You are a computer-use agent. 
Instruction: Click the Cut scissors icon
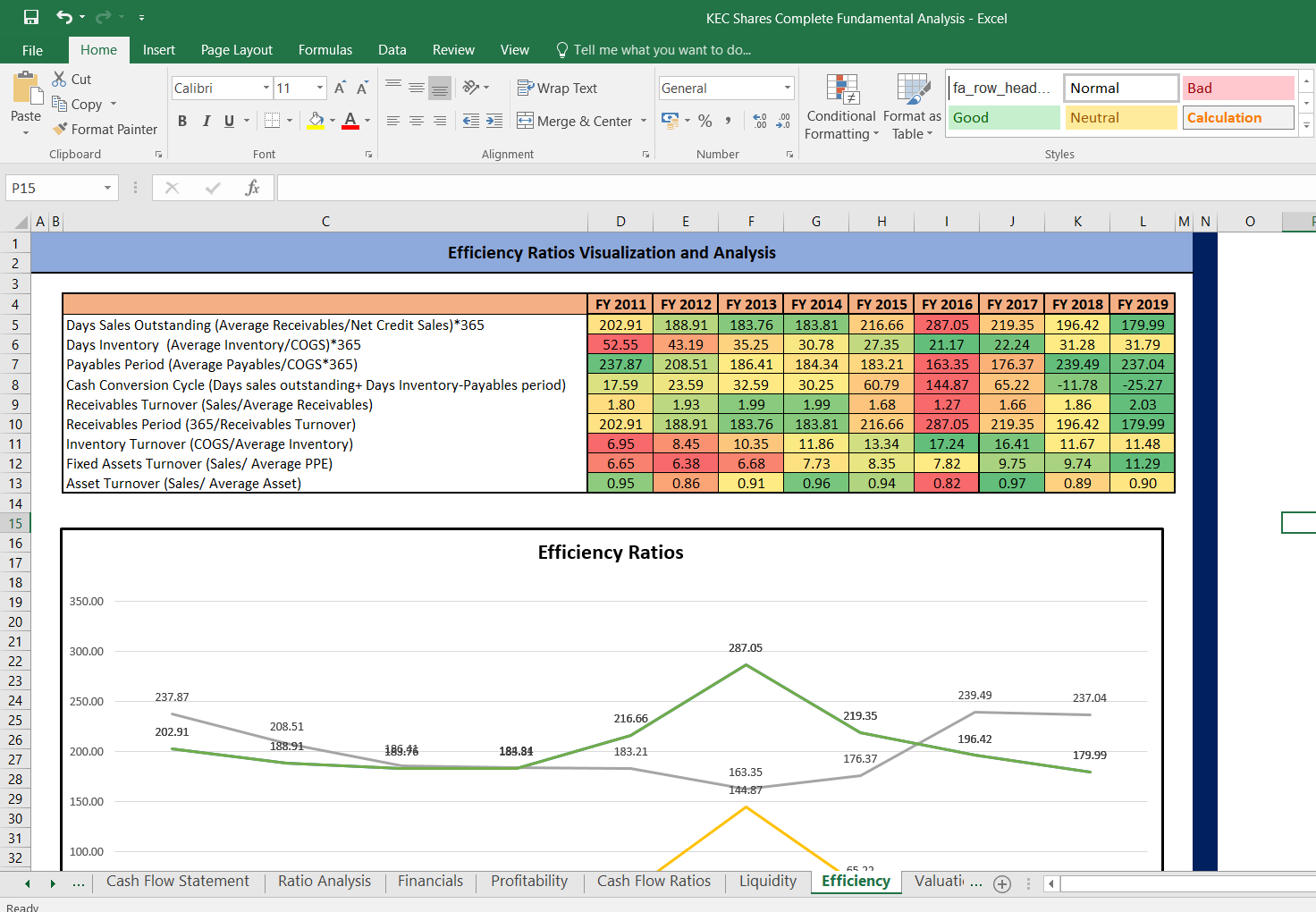(x=59, y=79)
